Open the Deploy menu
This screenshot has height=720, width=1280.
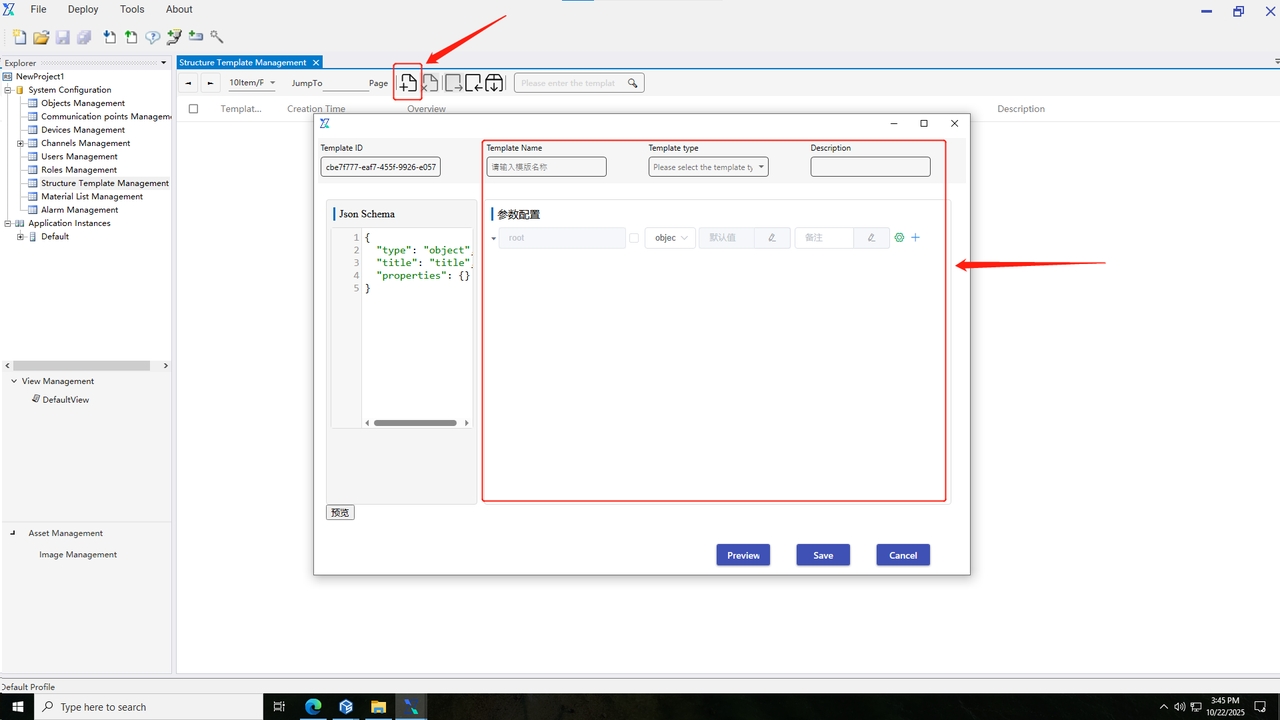(83, 9)
